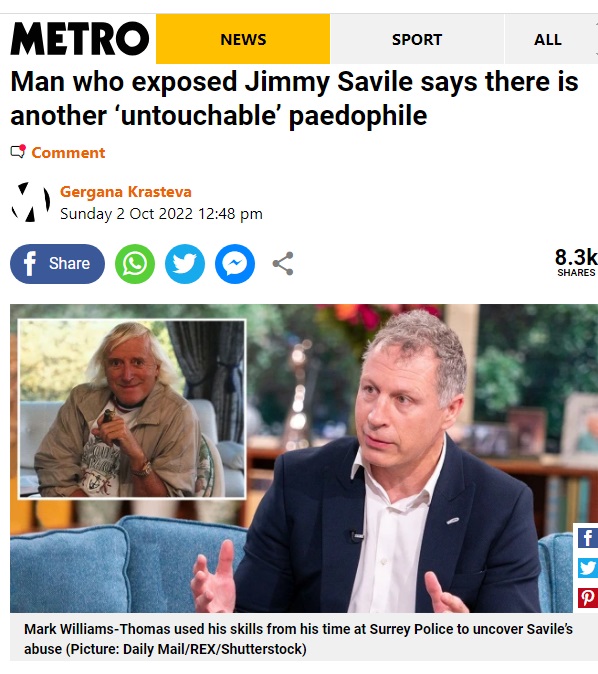Click the comment bubble icon
The image size is (598, 674).
[18, 152]
